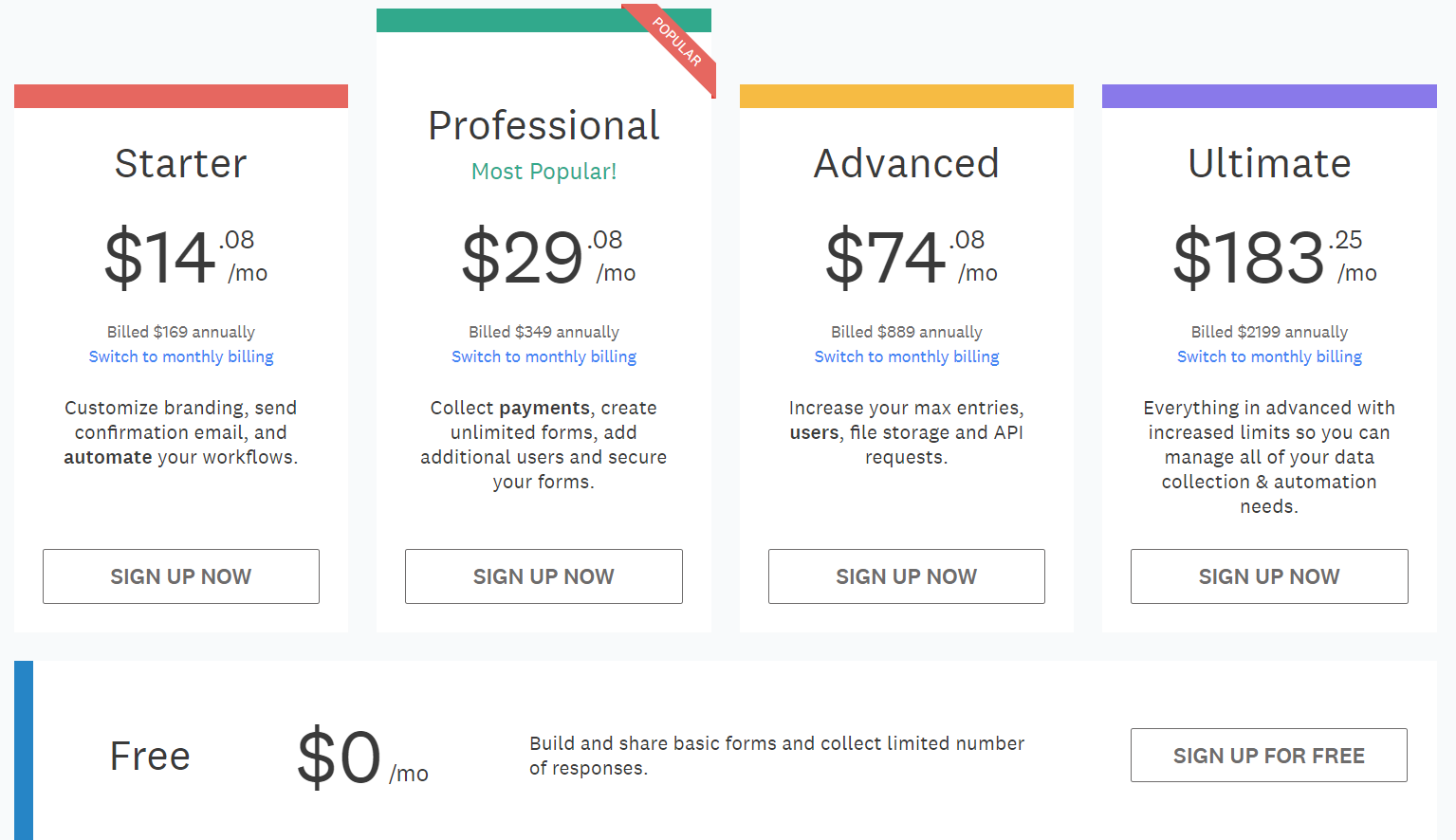Click the Billed $169 annually text
The width and height of the screenshot is (1456, 840).
[181, 332]
